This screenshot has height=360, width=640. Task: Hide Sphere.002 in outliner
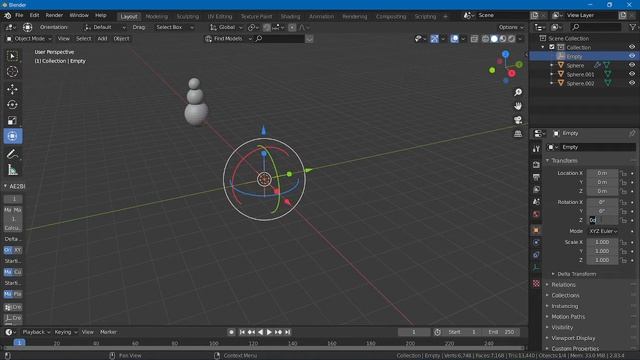pyautogui.click(x=632, y=83)
